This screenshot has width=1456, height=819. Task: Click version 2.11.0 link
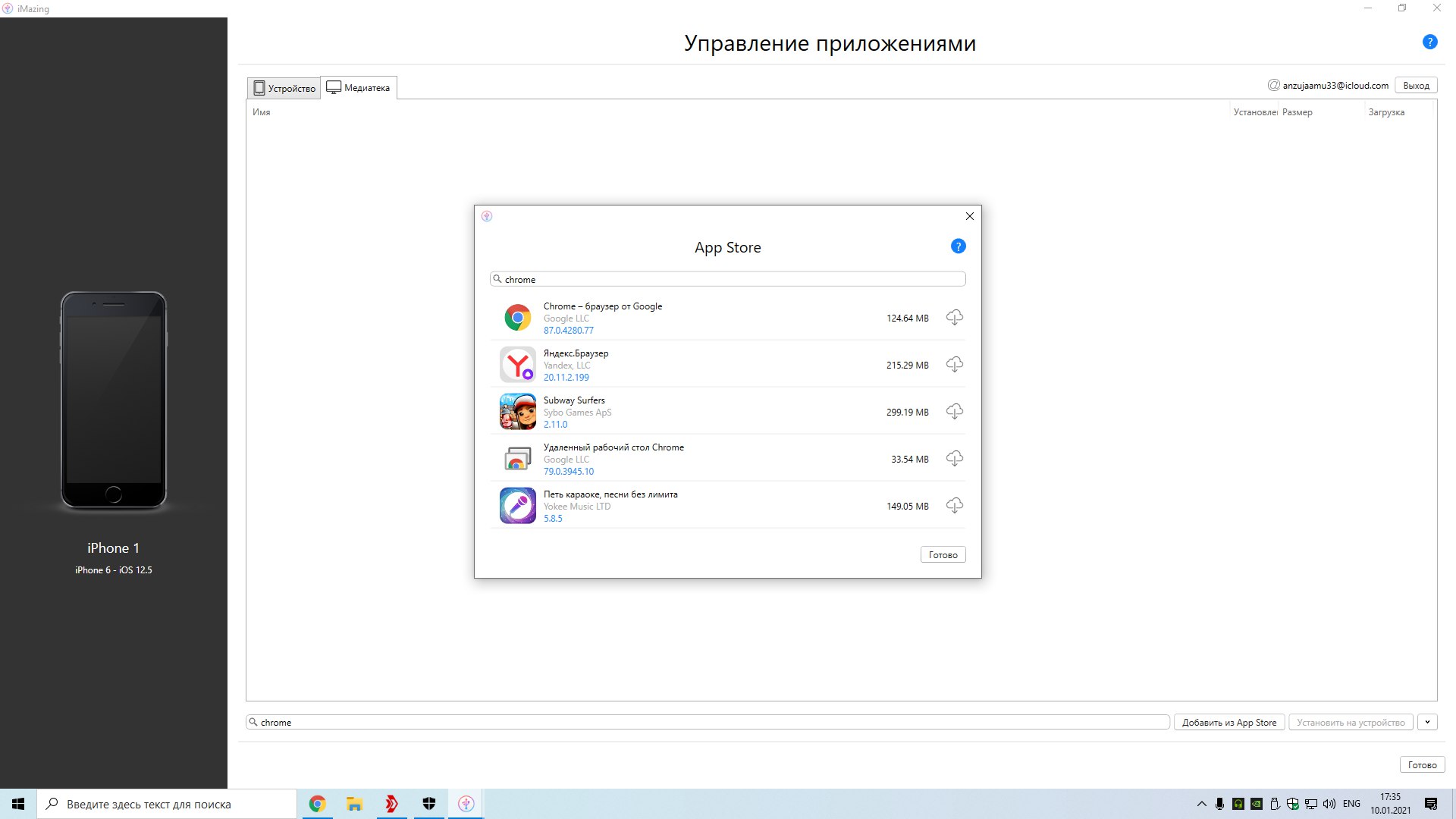point(555,425)
